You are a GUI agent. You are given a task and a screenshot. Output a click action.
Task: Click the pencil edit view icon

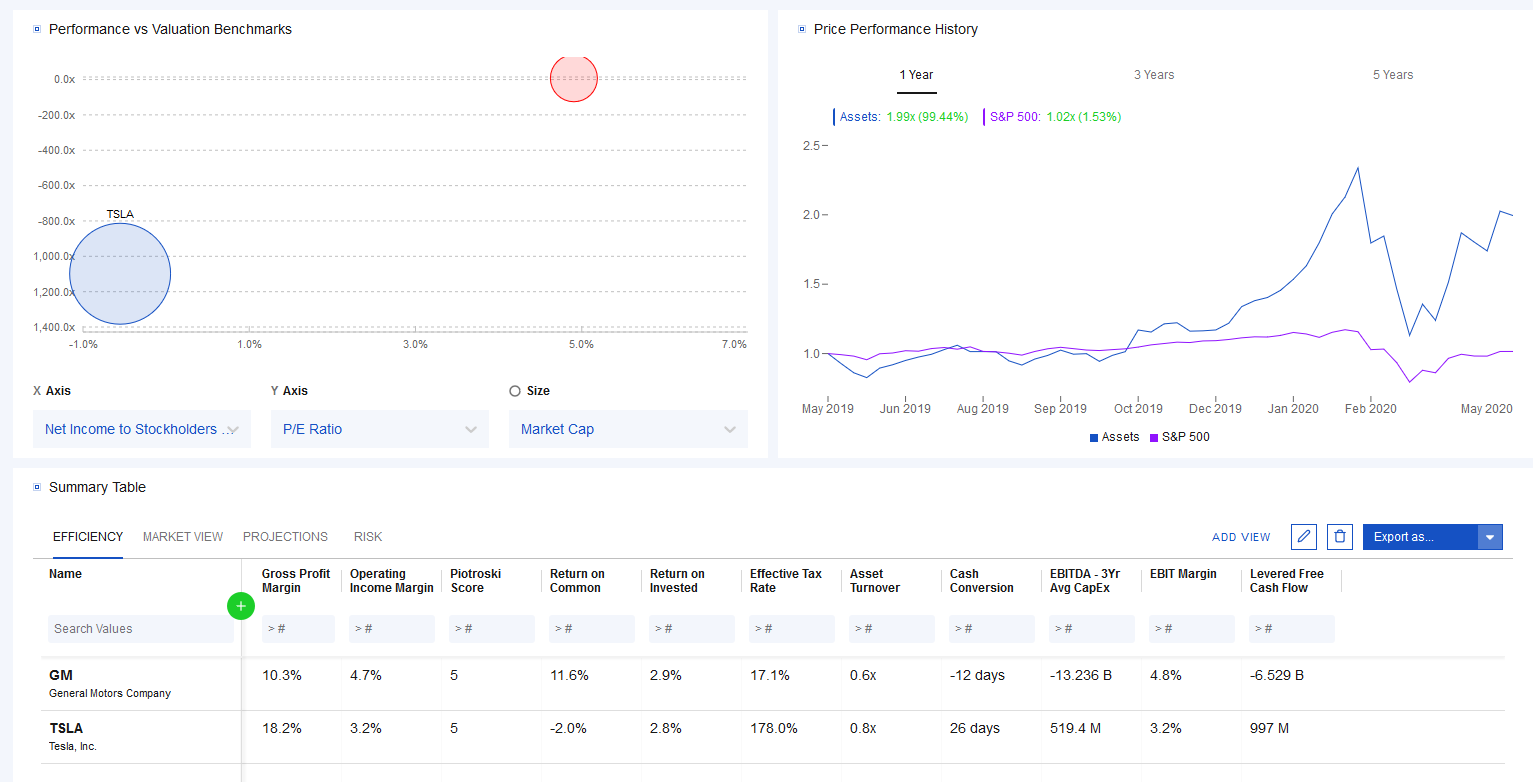click(1304, 537)
